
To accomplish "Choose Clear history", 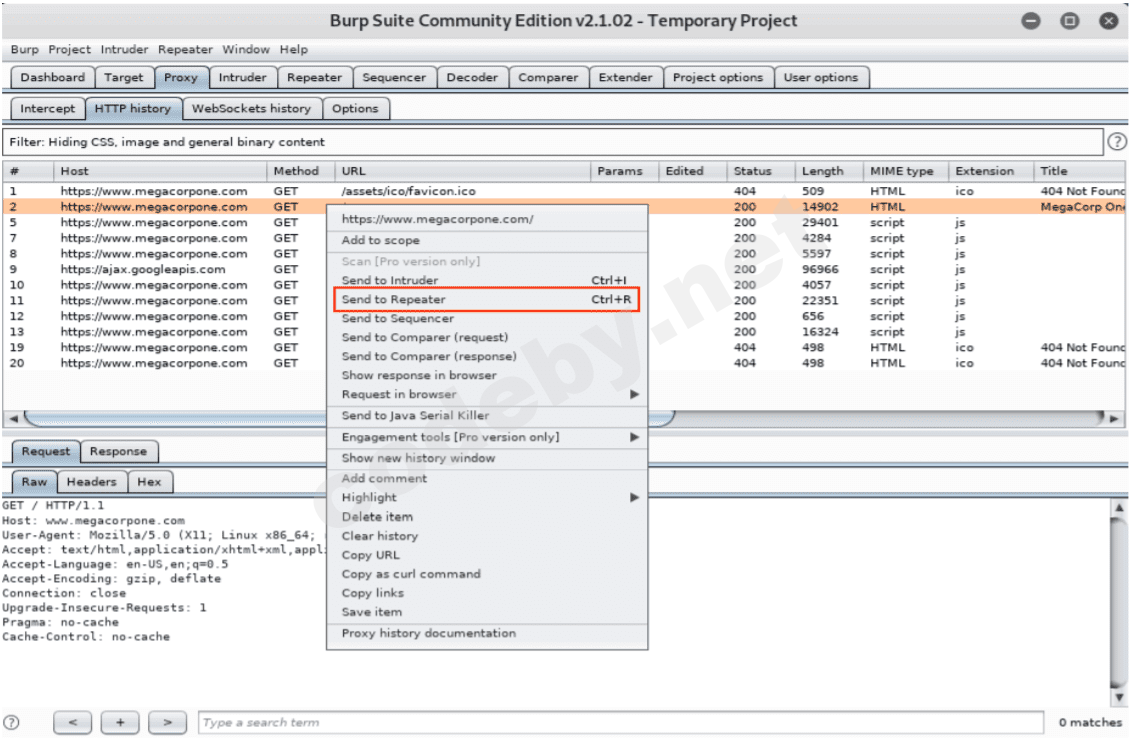I will coord(486,536).
